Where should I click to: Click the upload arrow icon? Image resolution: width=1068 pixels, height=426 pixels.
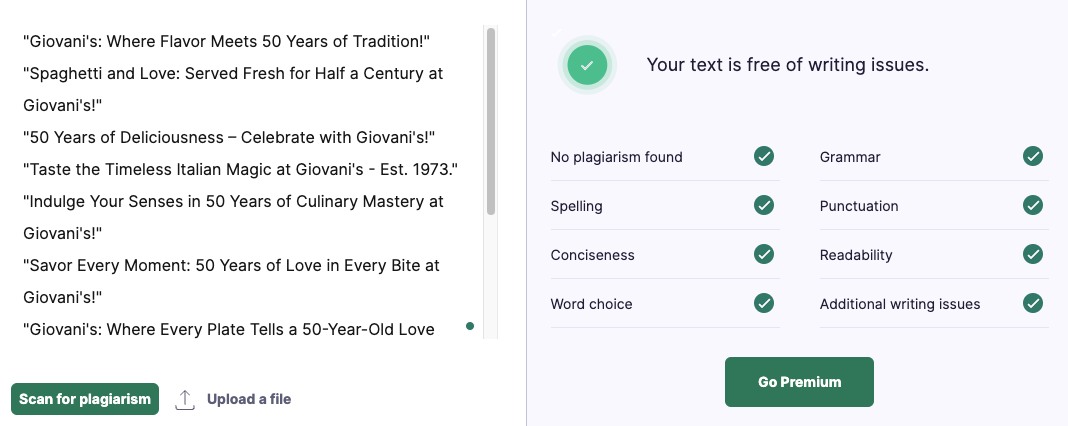click(x=185, y=399)
